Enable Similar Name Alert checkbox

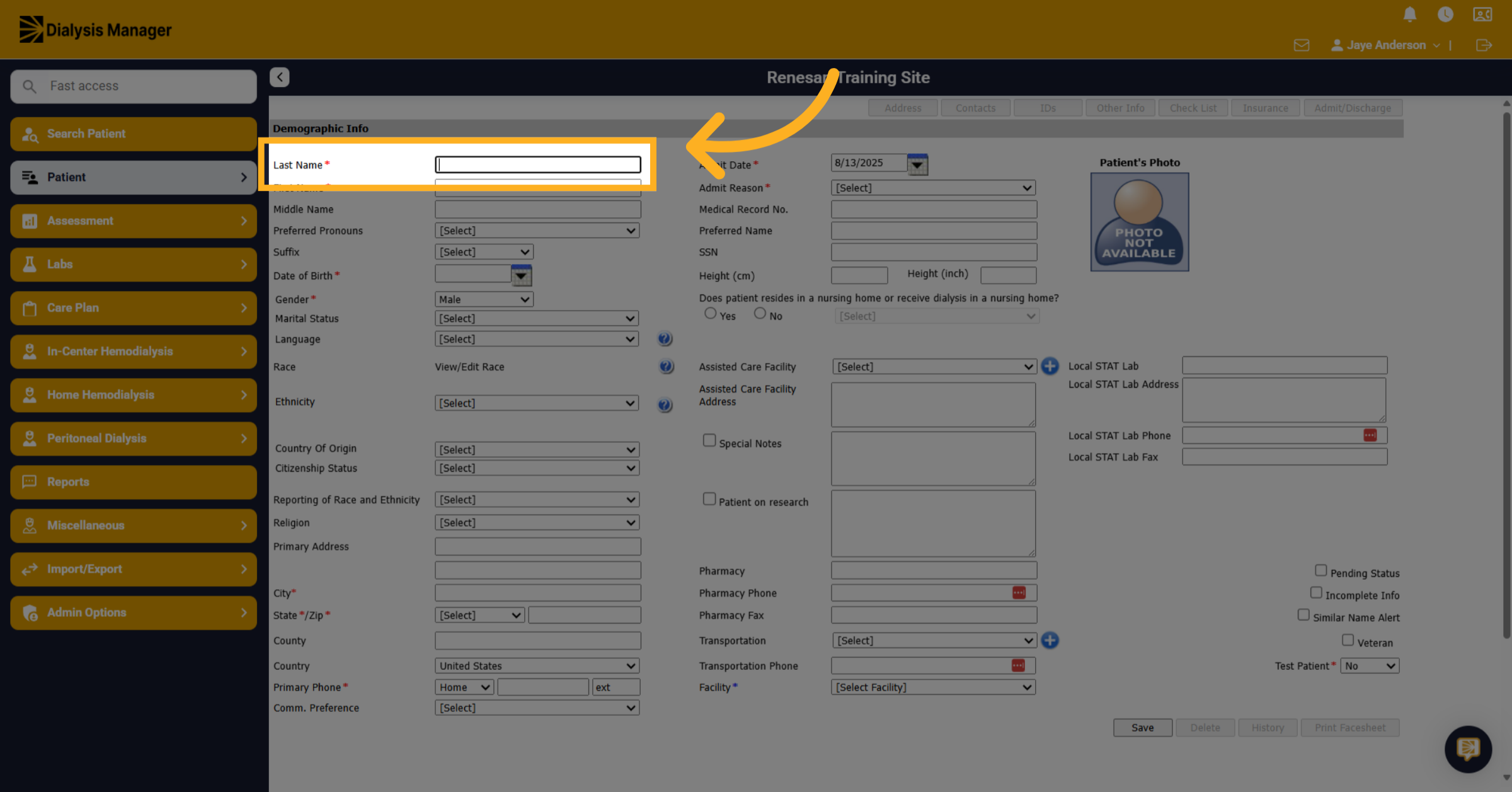tap(1303, 614)
